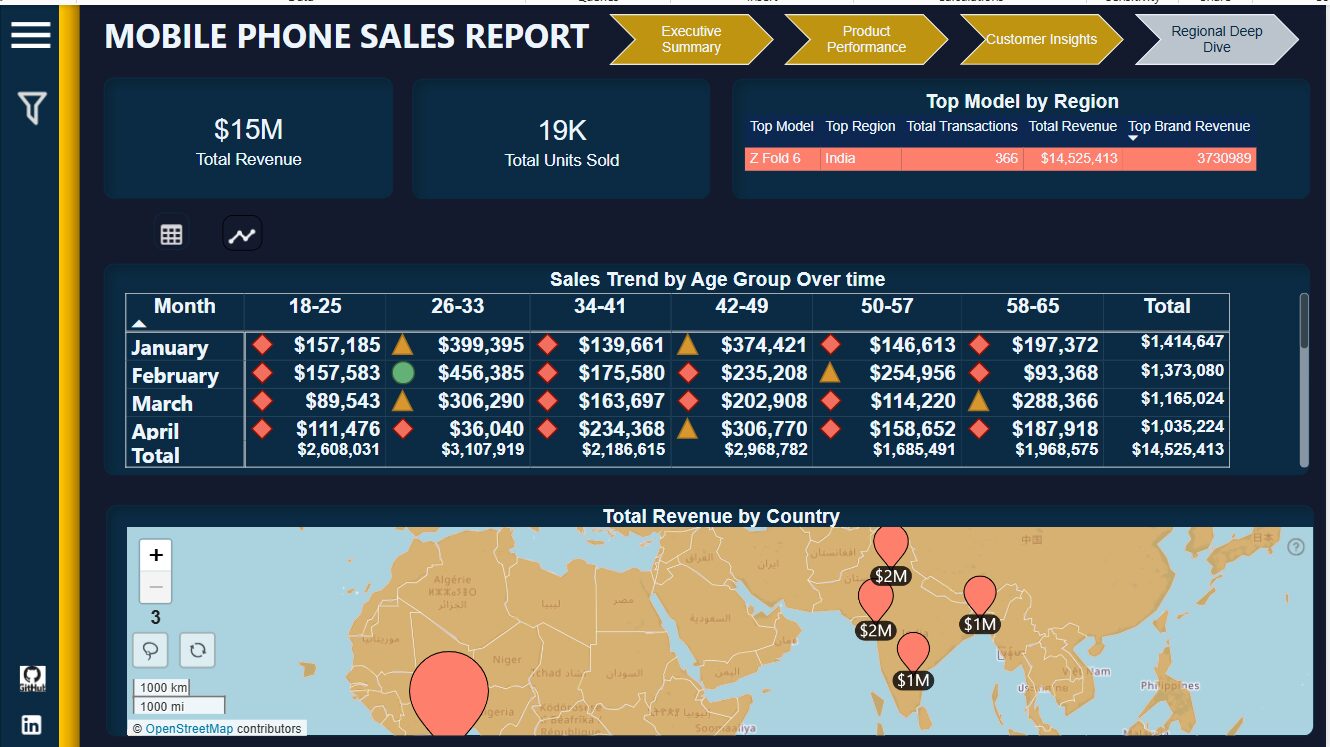Select the February row header
The image size is (1330, 747).
tap(175, 376)
